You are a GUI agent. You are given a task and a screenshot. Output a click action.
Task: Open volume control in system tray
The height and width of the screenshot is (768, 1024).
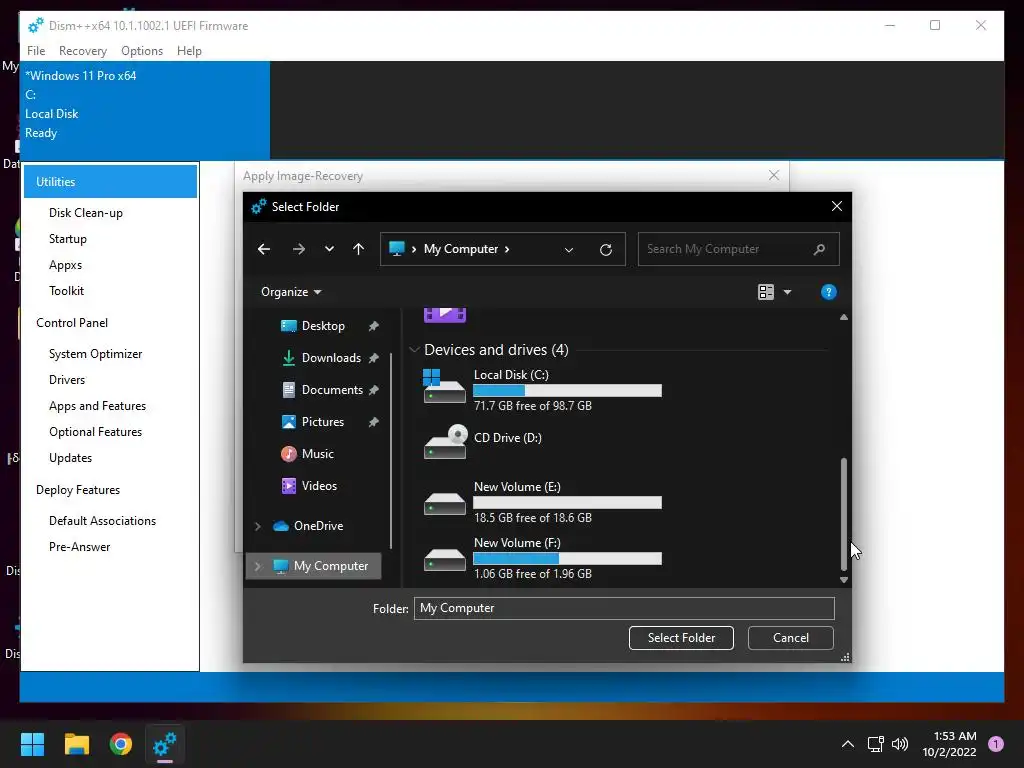[900, 744]
